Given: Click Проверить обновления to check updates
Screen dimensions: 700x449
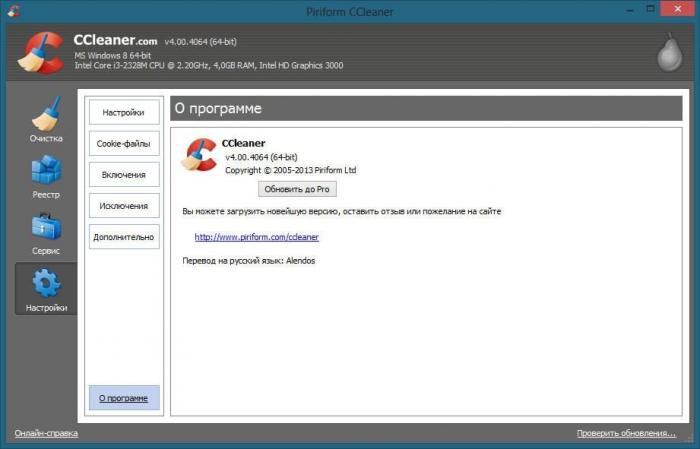Looking at the screenshot, I should pos(626,433).
